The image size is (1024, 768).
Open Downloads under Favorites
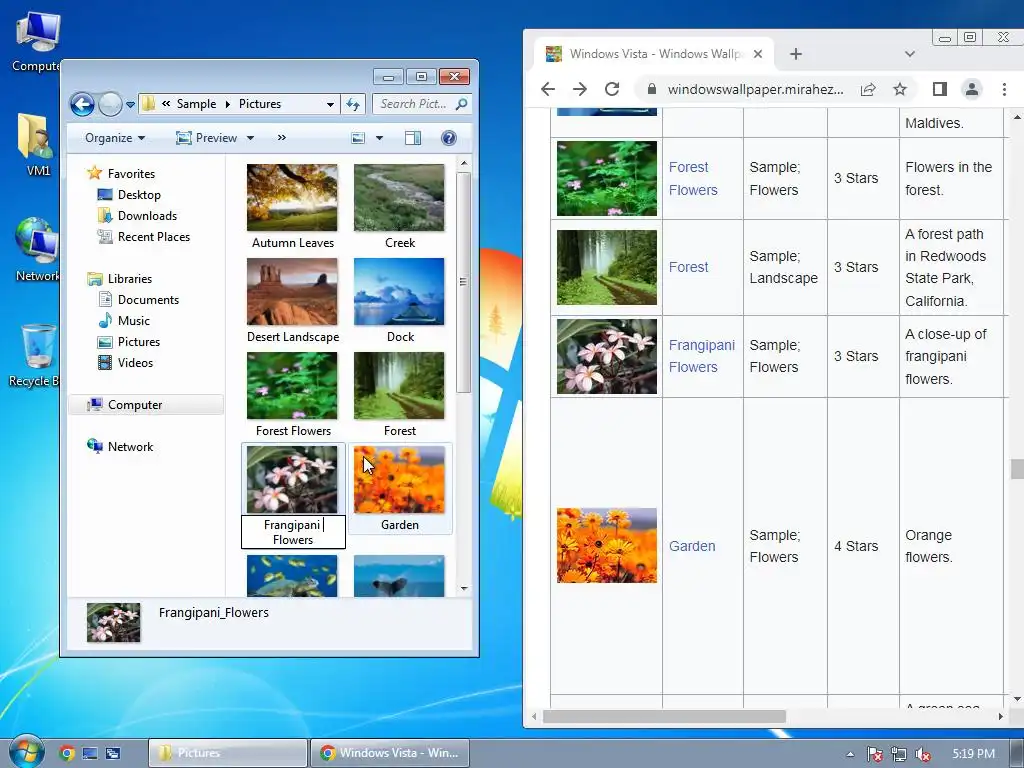click(x=147, y=216)
